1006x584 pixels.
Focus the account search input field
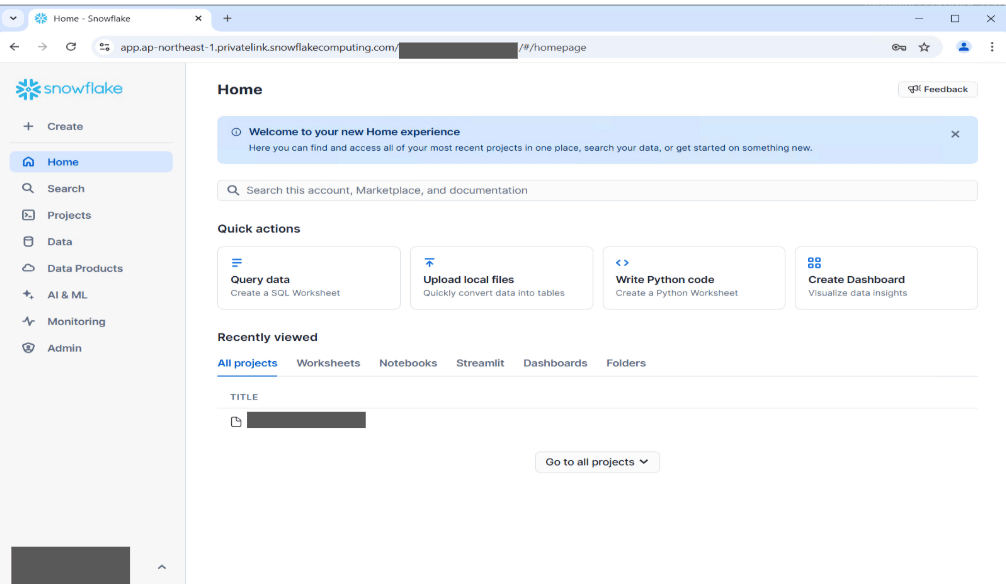(x=597, y=190)
